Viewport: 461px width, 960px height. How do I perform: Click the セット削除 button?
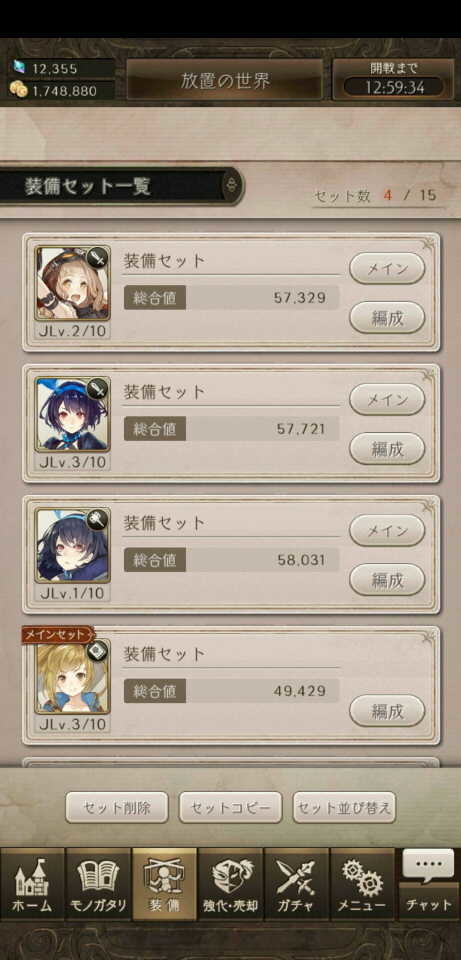[x=116, y=808]
